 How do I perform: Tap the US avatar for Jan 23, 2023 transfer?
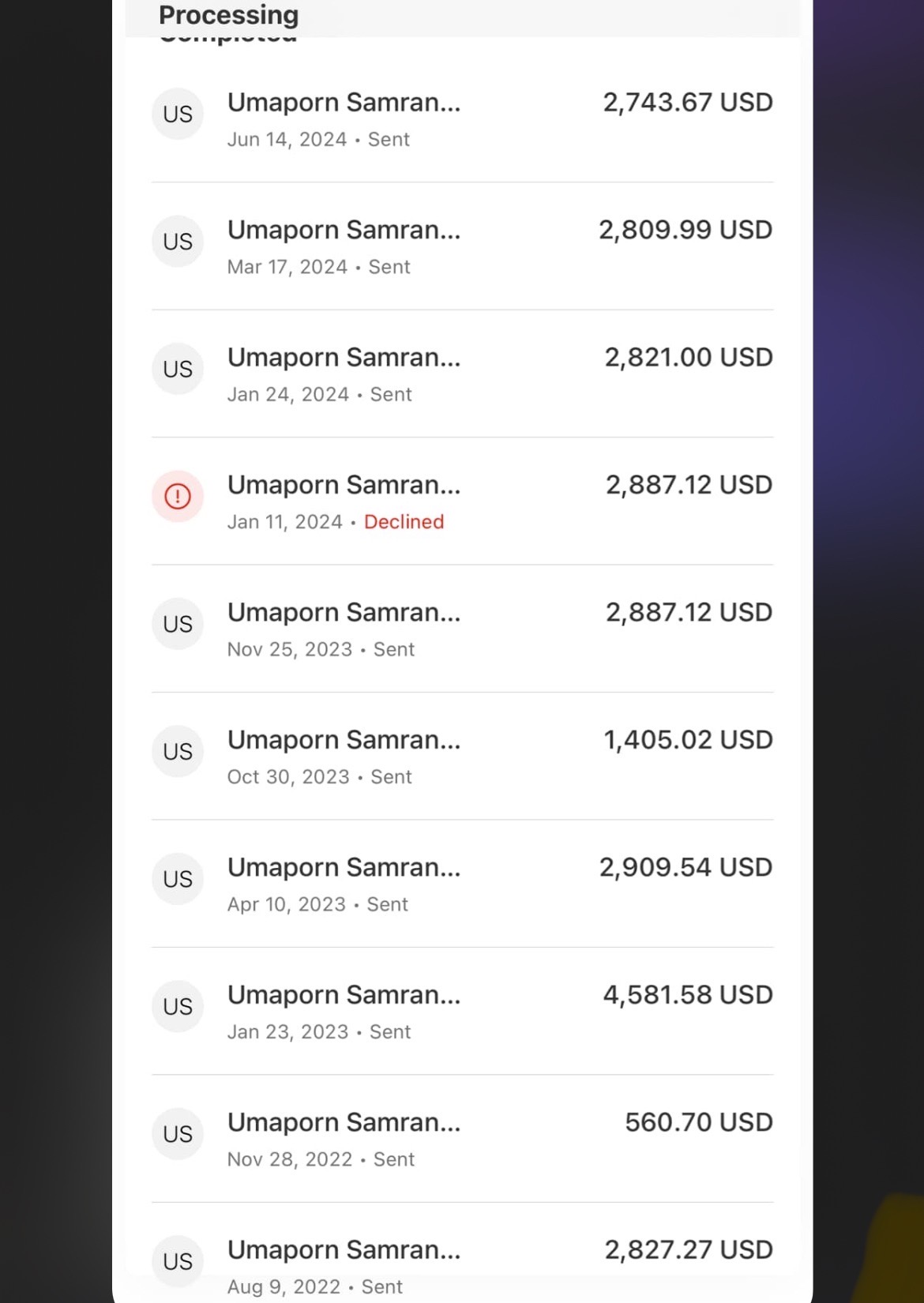[178, 1006]
